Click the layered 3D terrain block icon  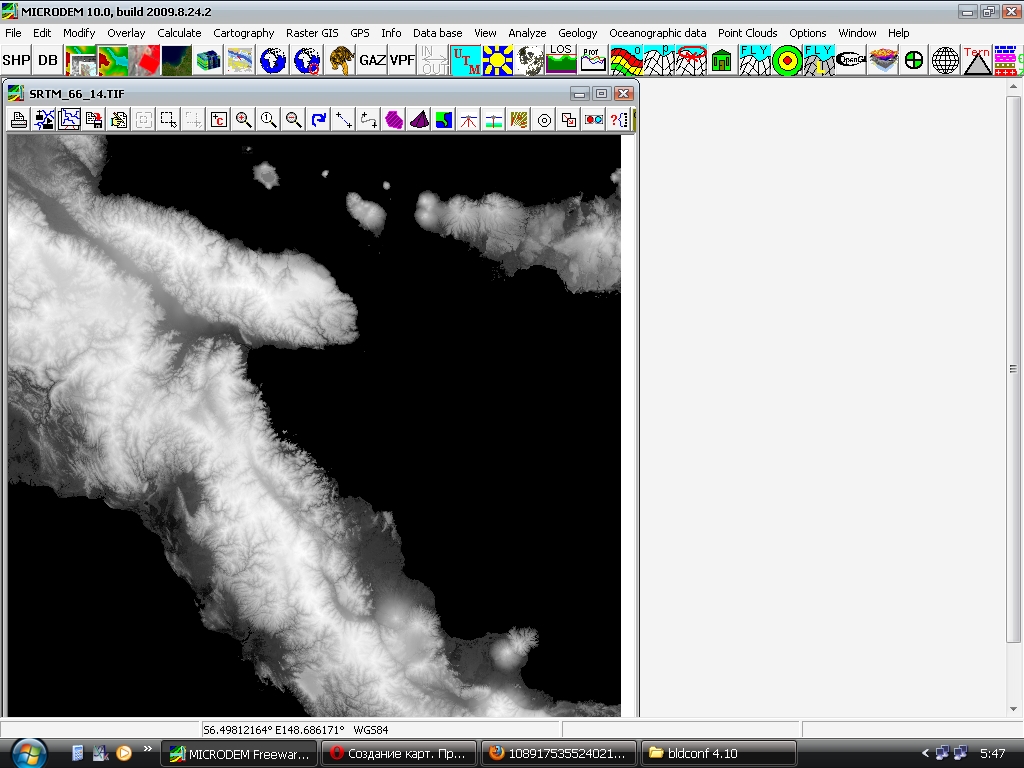click(x=883, y=60)
